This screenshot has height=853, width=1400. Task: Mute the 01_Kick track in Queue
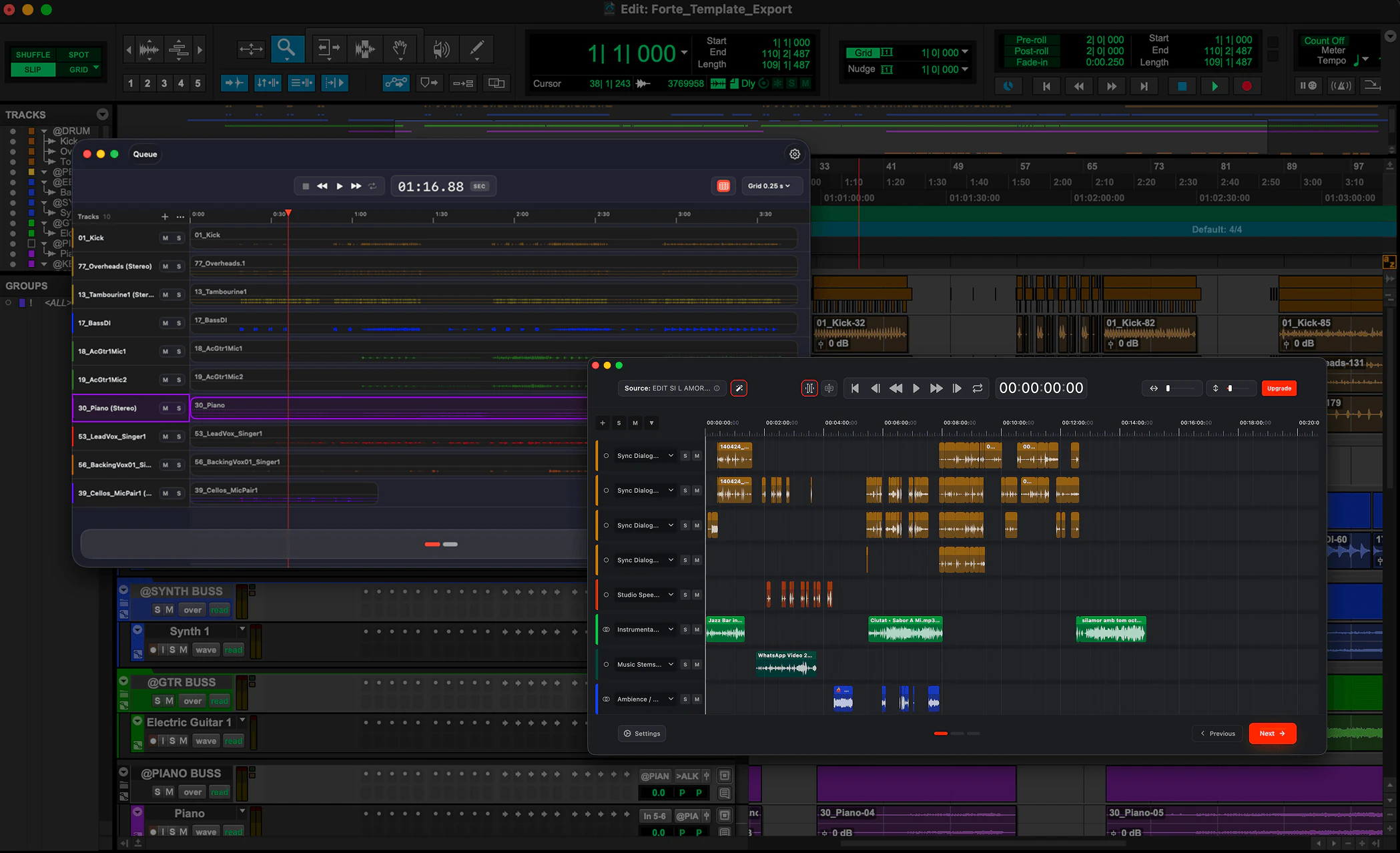(x=165, y=238)
